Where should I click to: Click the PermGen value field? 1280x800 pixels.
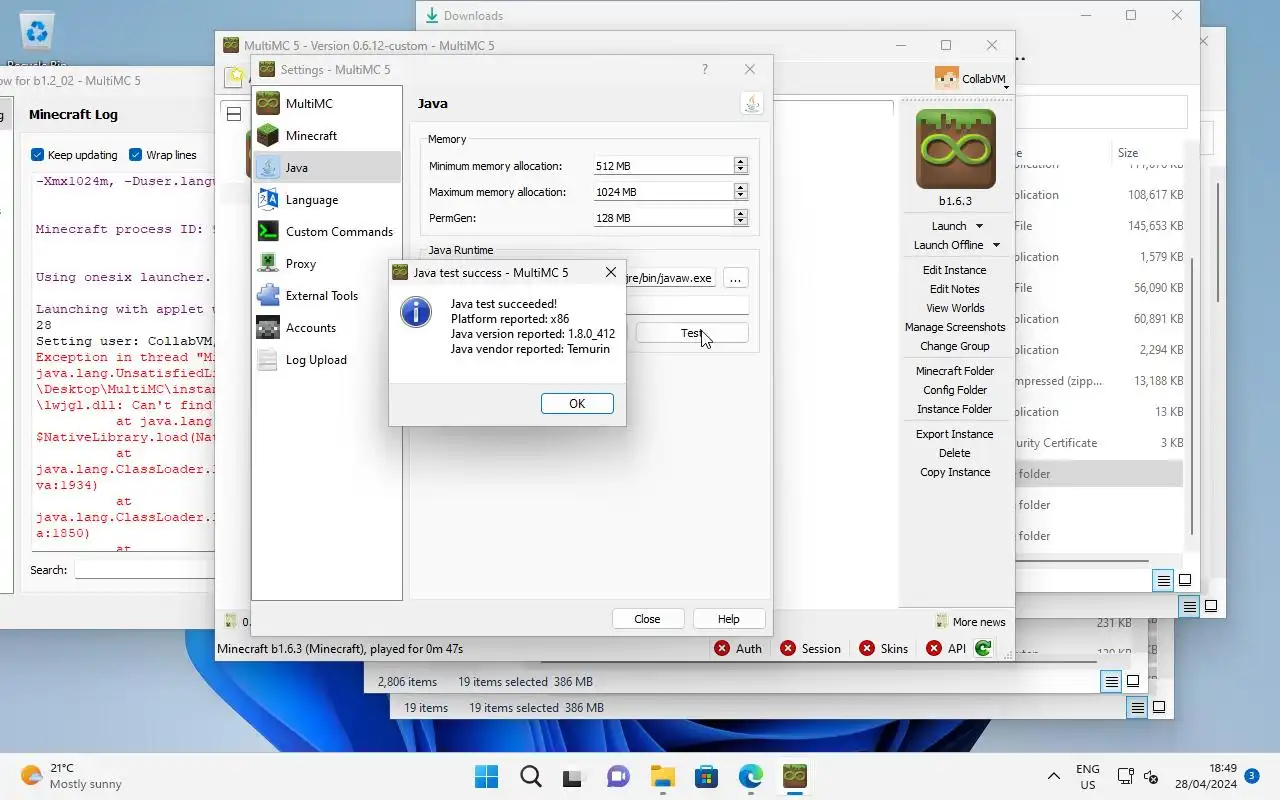tap(663, 218)
